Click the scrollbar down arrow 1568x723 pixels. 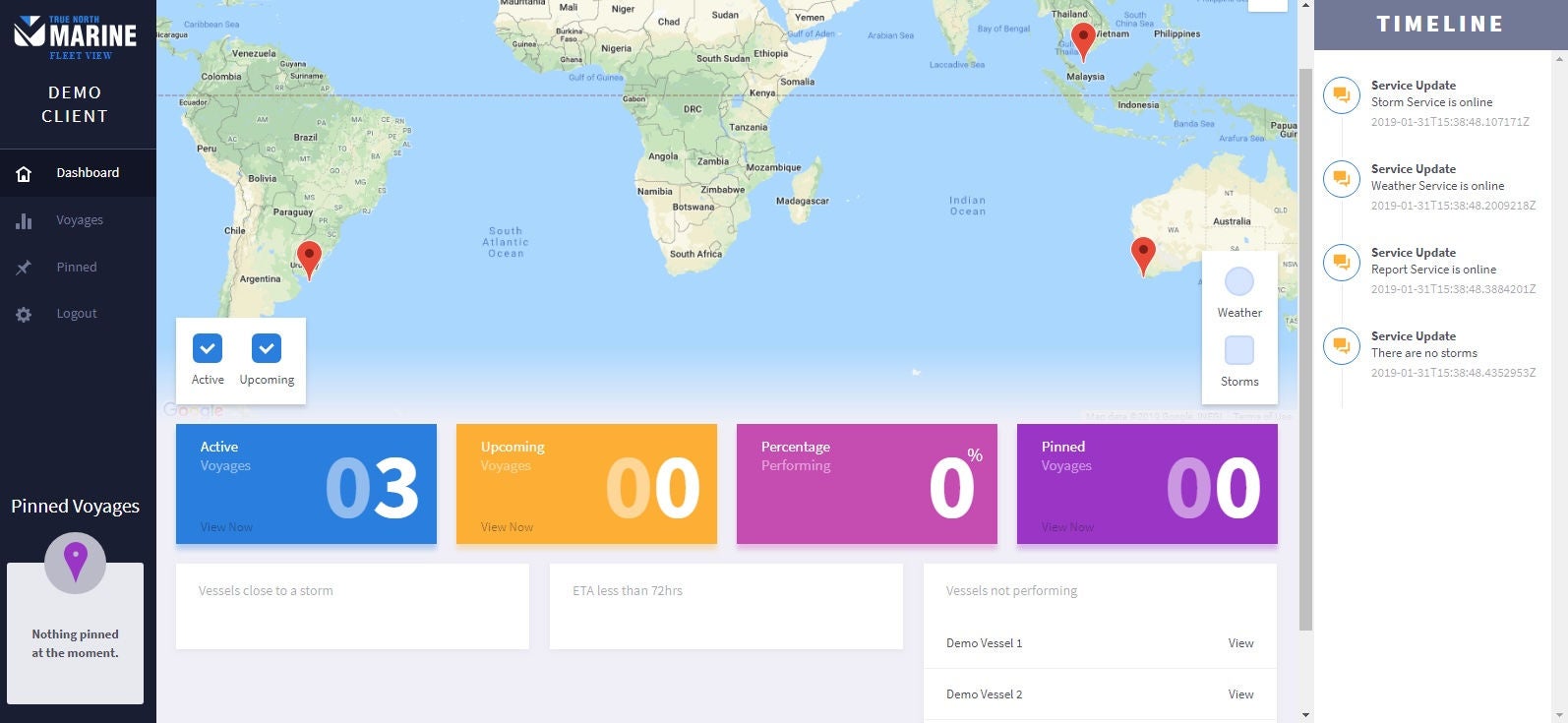pyautogui.click(x=1305, y=715)
